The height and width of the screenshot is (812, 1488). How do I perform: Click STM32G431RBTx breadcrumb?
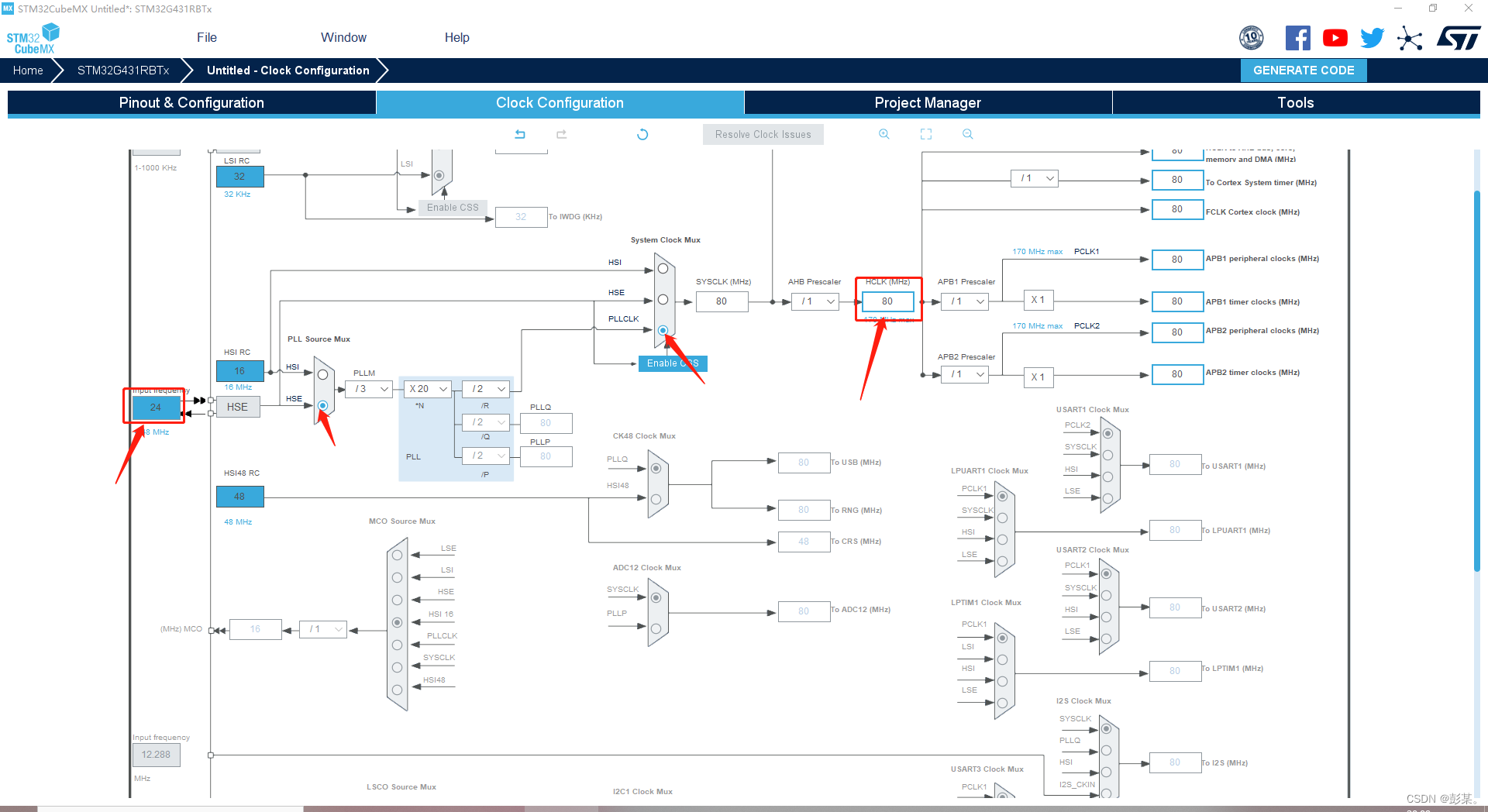(x=123, y=71)
